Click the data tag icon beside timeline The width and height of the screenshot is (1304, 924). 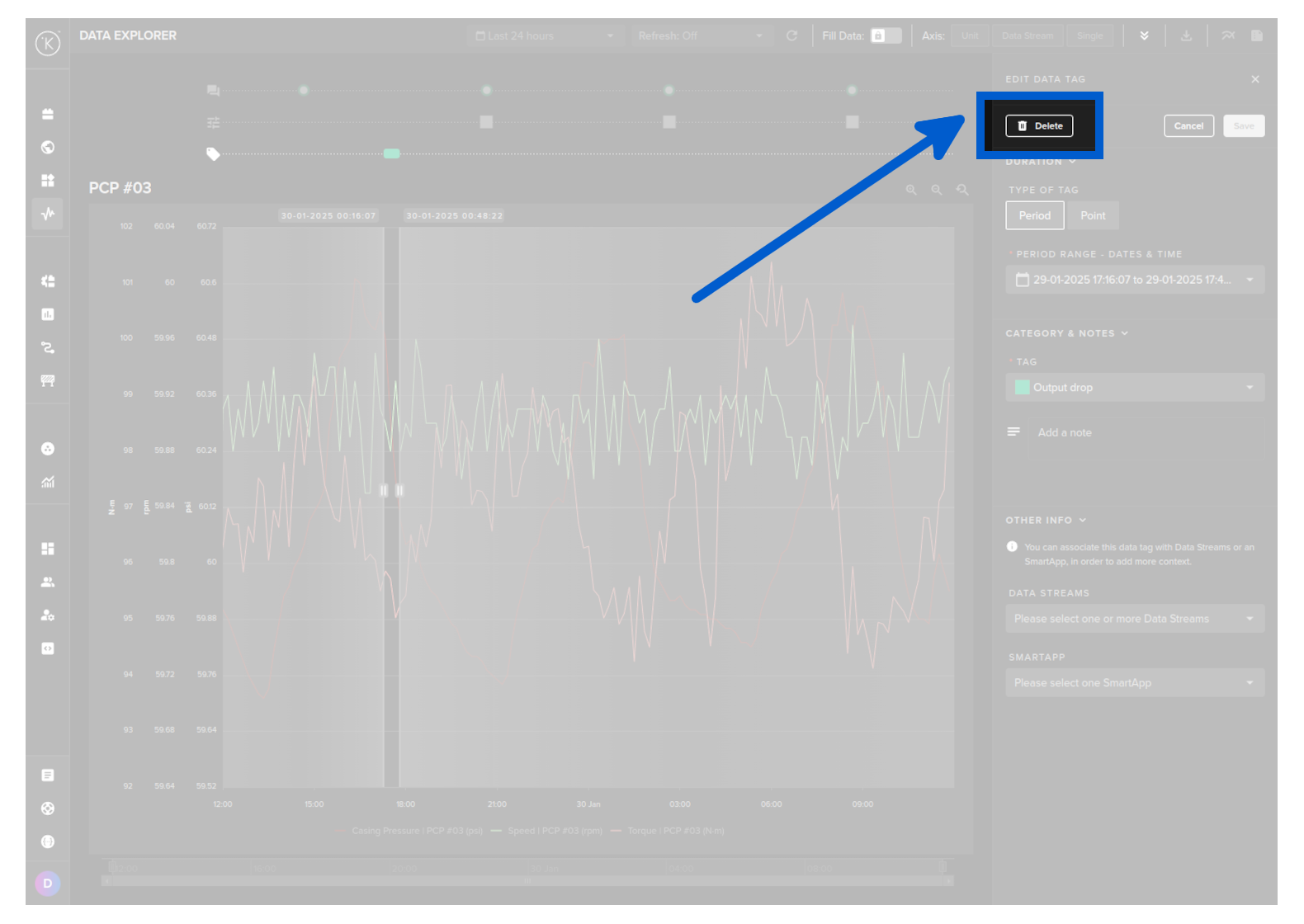click(213, 154)
